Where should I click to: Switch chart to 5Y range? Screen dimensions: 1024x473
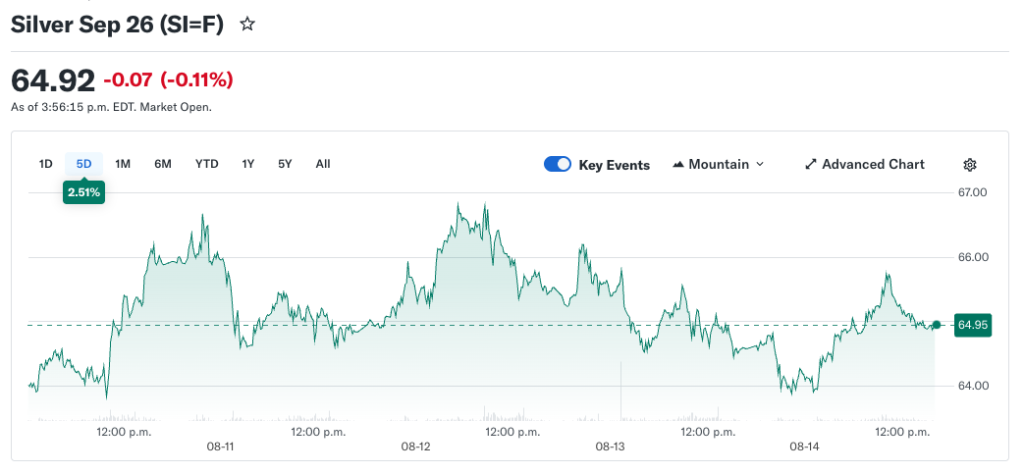coord(285,164)
